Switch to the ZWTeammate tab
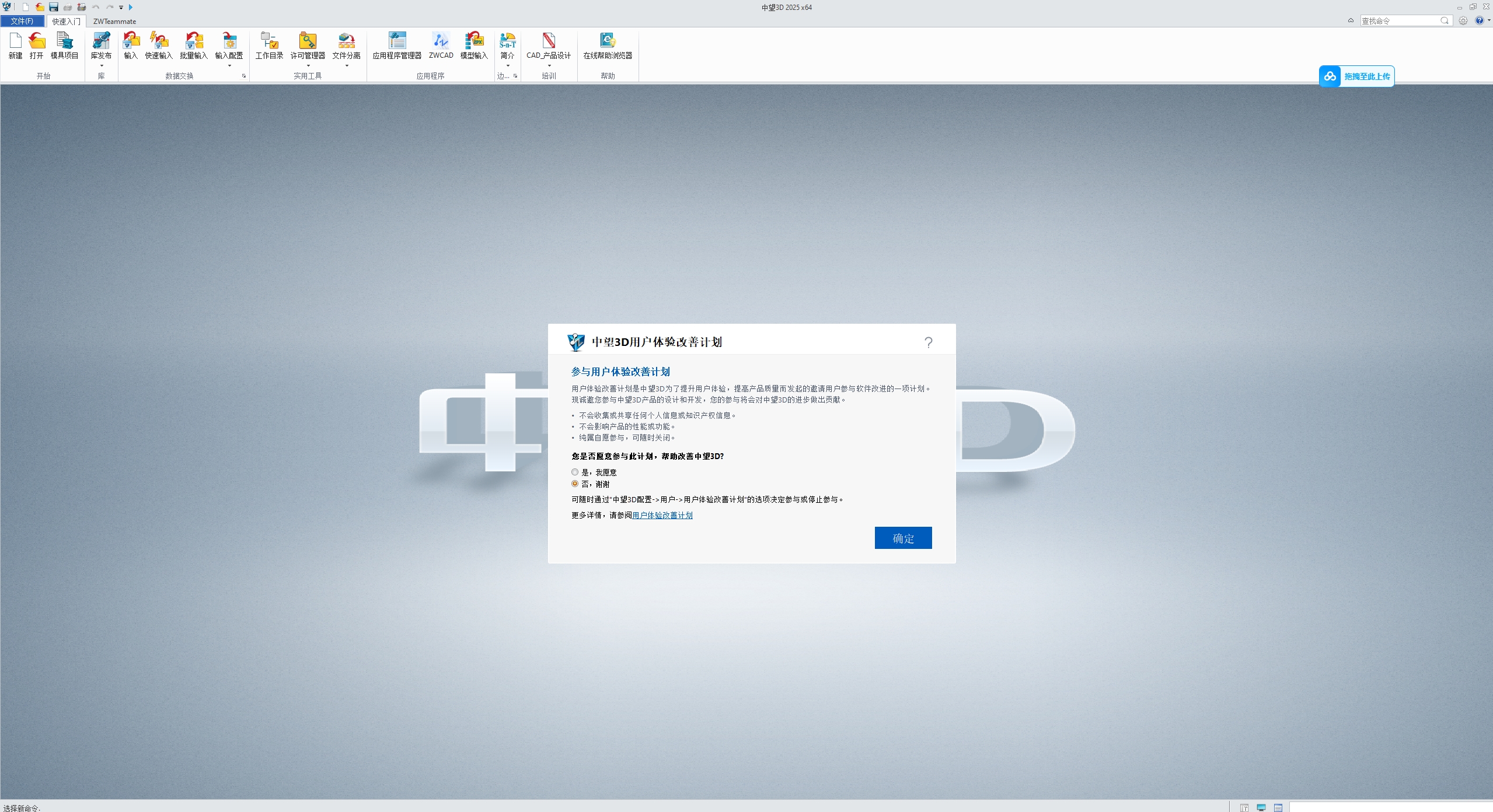The width and height of the screenshot is (1493, 812). tap(114, 21)
